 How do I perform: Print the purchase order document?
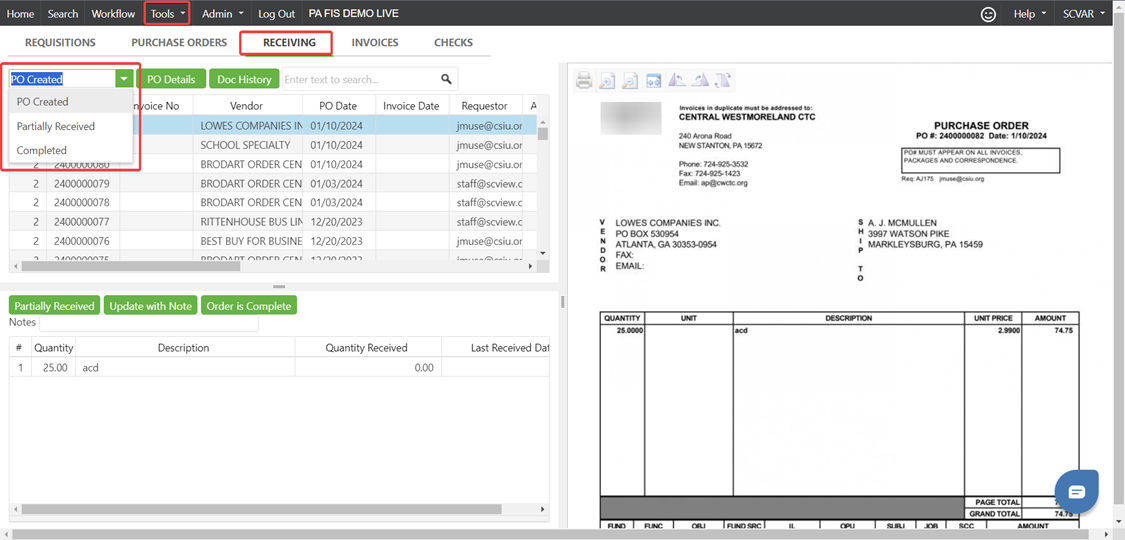584,81
